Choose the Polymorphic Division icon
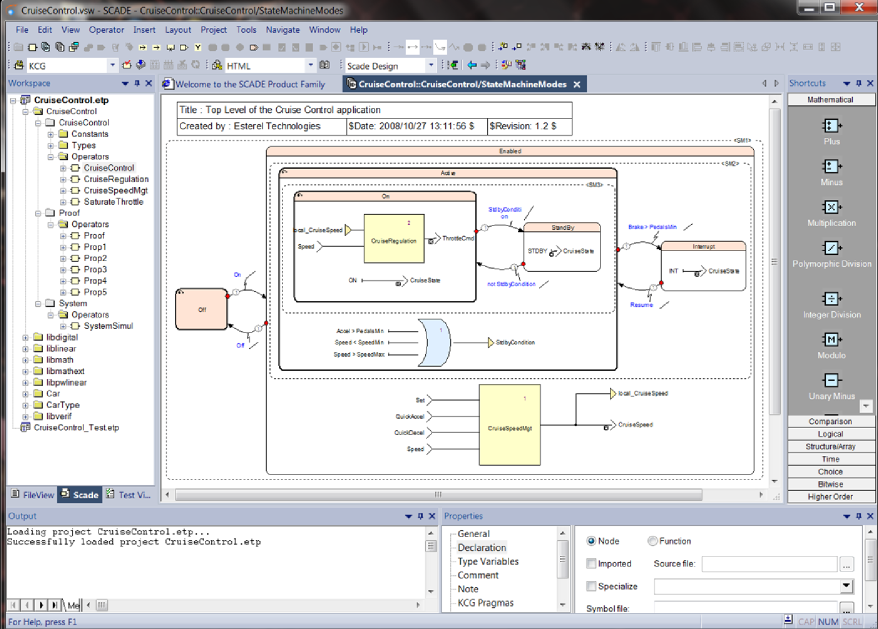Image resolution: width=878 pixels, height=629 pixels. click(831, 248)
